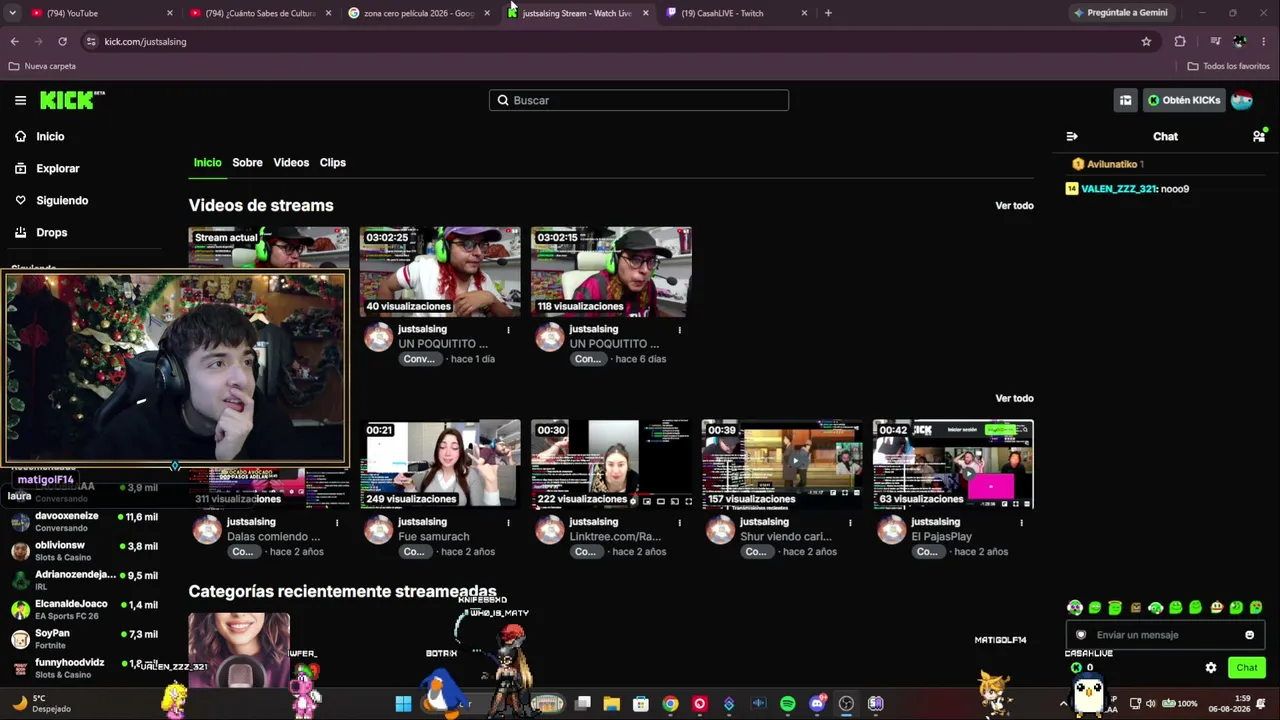Open SoyPan channel in sidebar
Screen dimensions: 1280x720
click(84, 638)
